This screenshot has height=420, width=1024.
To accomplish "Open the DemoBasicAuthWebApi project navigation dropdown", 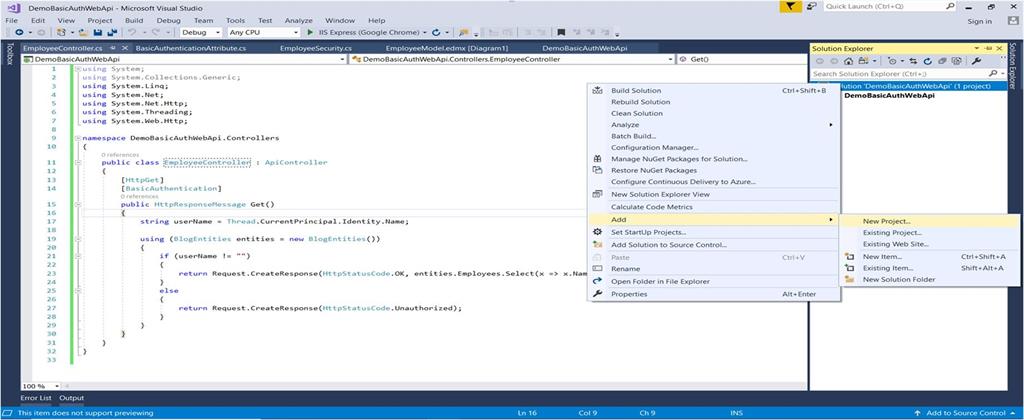I will click(184, 59).
